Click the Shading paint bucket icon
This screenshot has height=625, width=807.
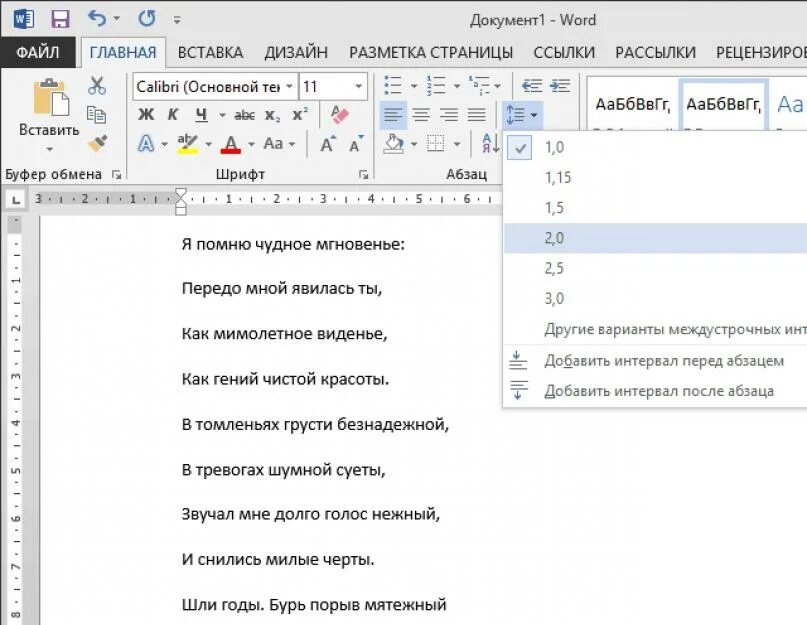(x=394, y=144)
